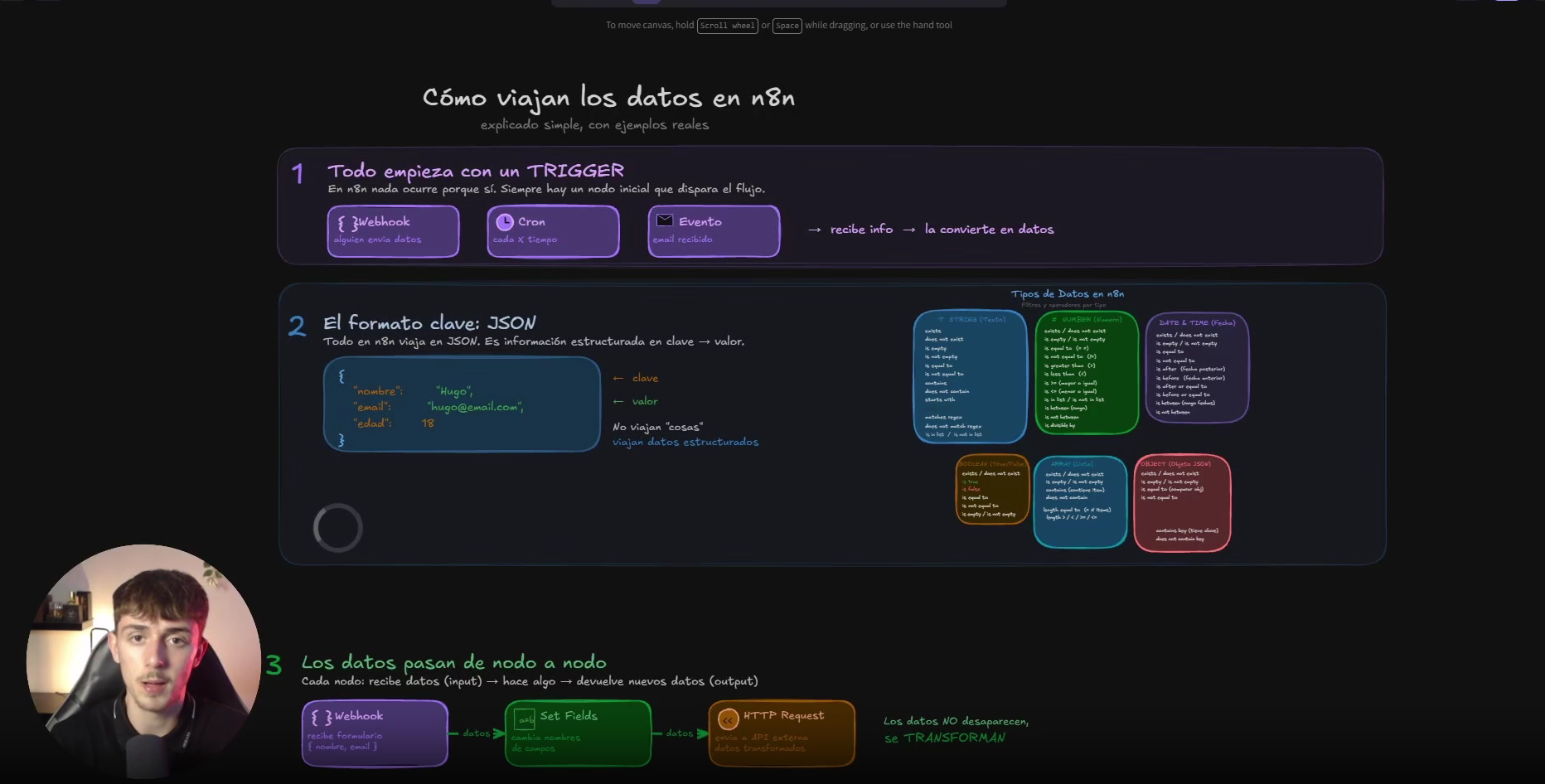This screenshot has width=1545, height=784.
Task: Select the green Set Fields node box
Action: (x=579, y=733)
